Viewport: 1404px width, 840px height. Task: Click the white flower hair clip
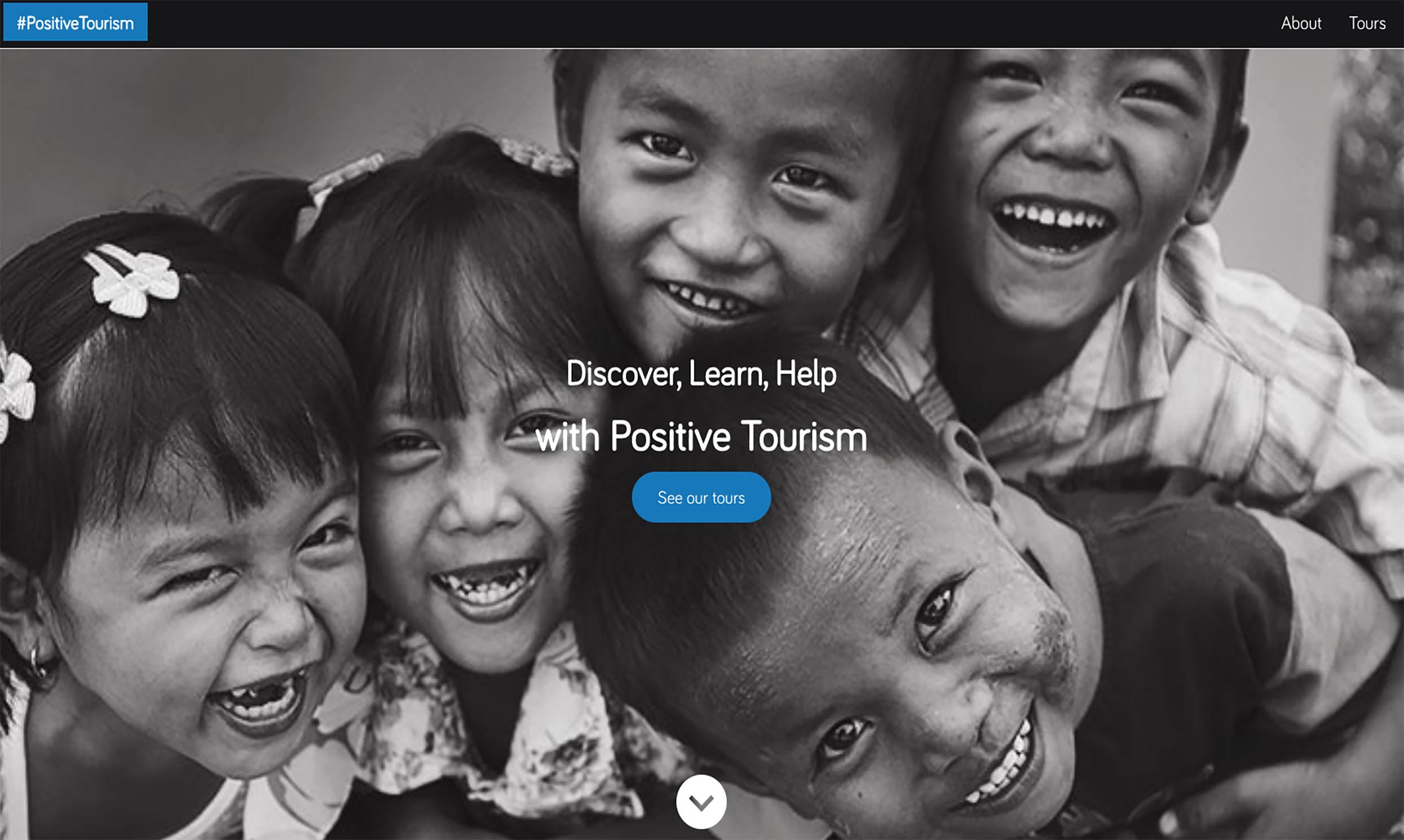pos(131,280)
